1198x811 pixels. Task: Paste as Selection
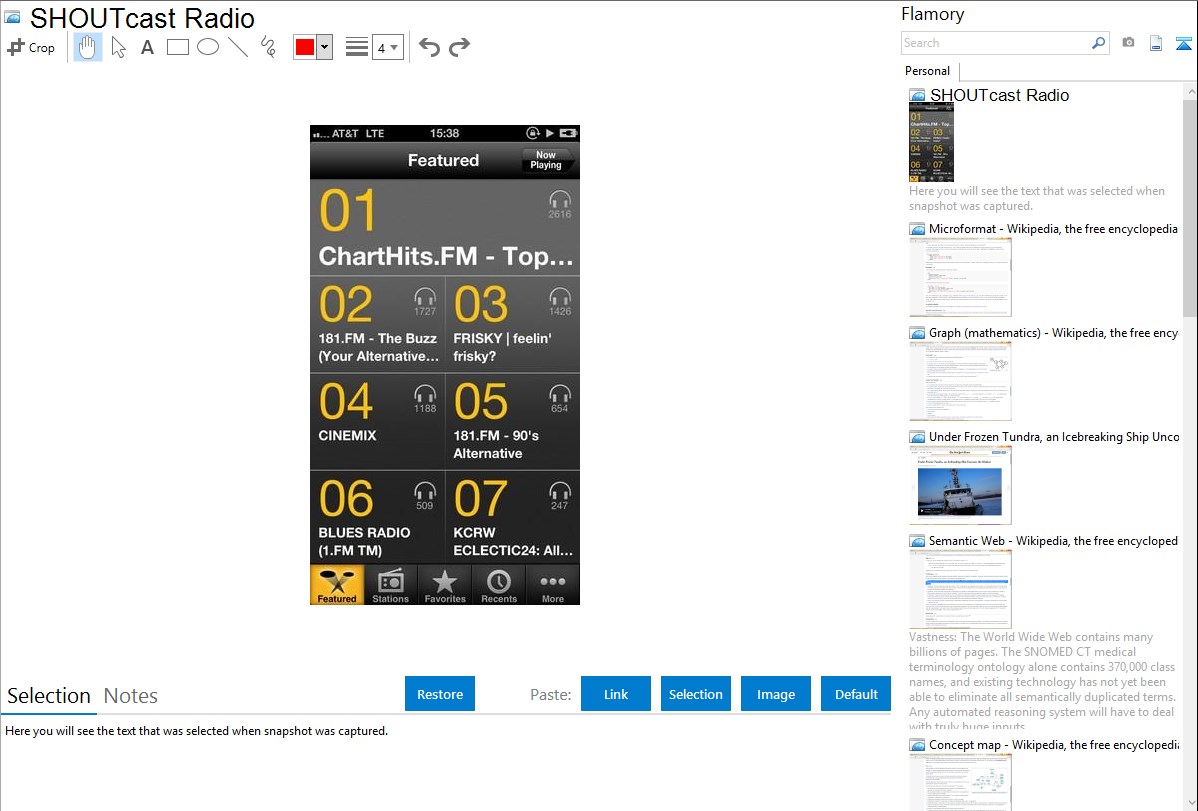(696, 694)
